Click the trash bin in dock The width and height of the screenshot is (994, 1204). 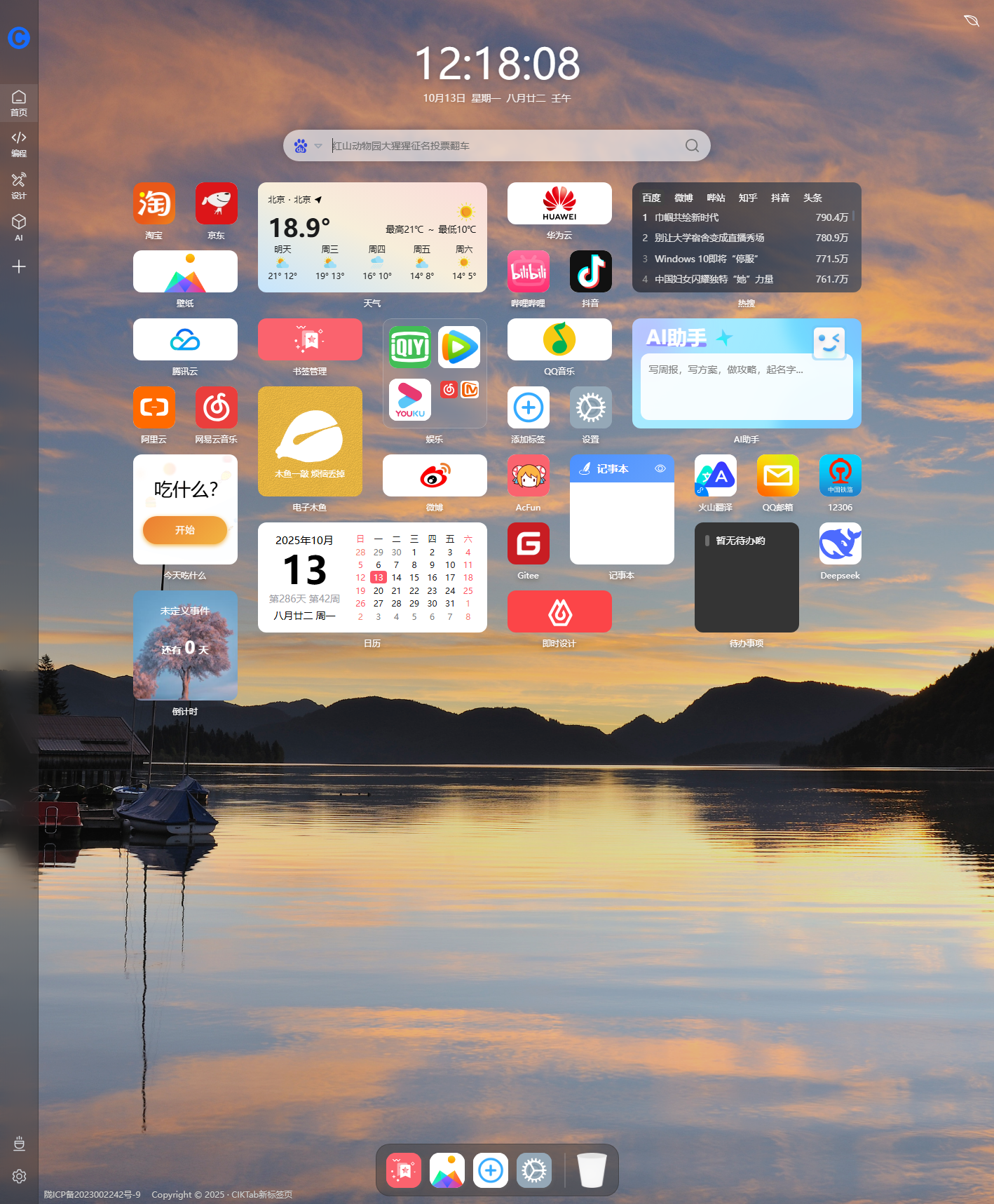tap(591, 1170)
